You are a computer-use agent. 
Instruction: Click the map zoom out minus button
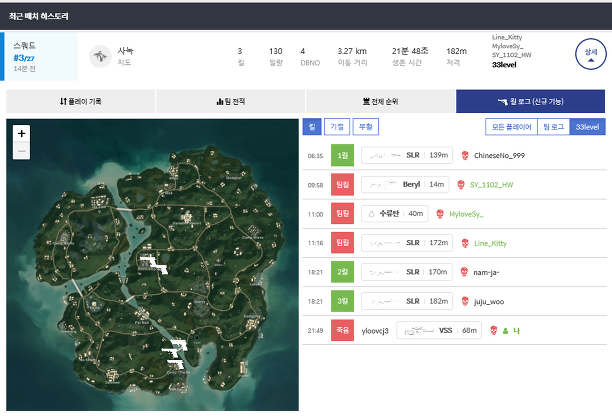coord(22,151)
